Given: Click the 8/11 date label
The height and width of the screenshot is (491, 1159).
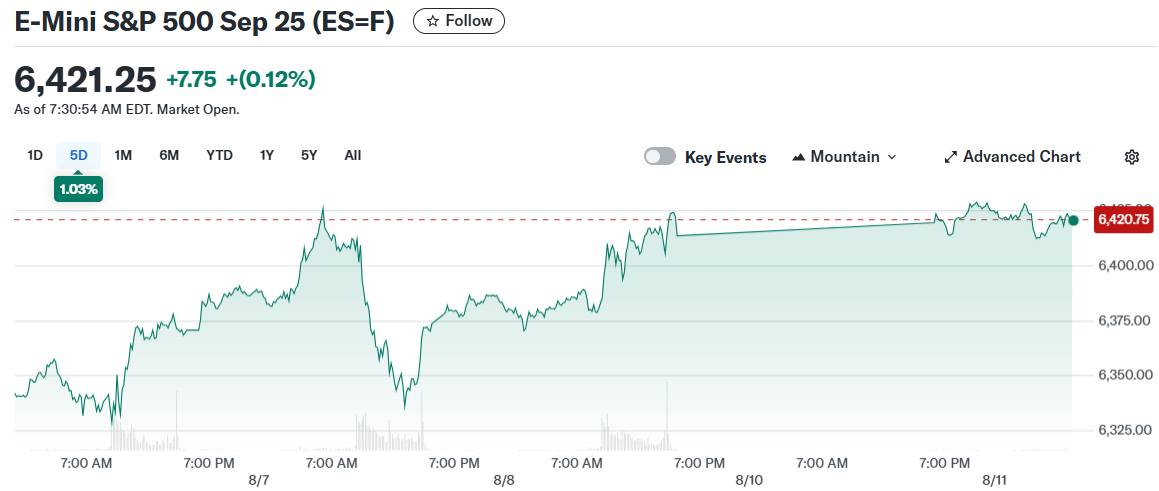Looking at the screenshot, I should 994,480.
